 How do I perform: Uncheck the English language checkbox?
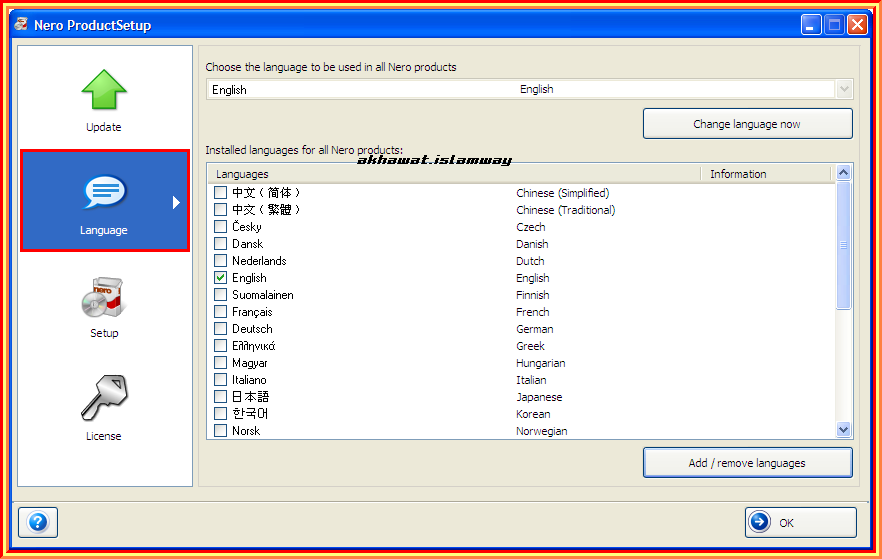[220, 277]
